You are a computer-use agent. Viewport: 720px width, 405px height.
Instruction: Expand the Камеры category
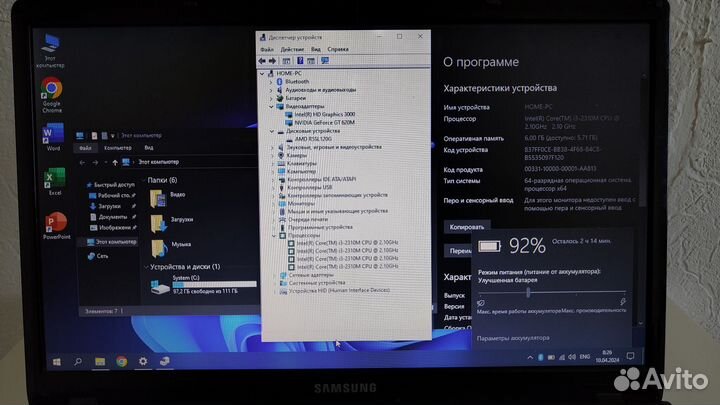pos(272,156)
